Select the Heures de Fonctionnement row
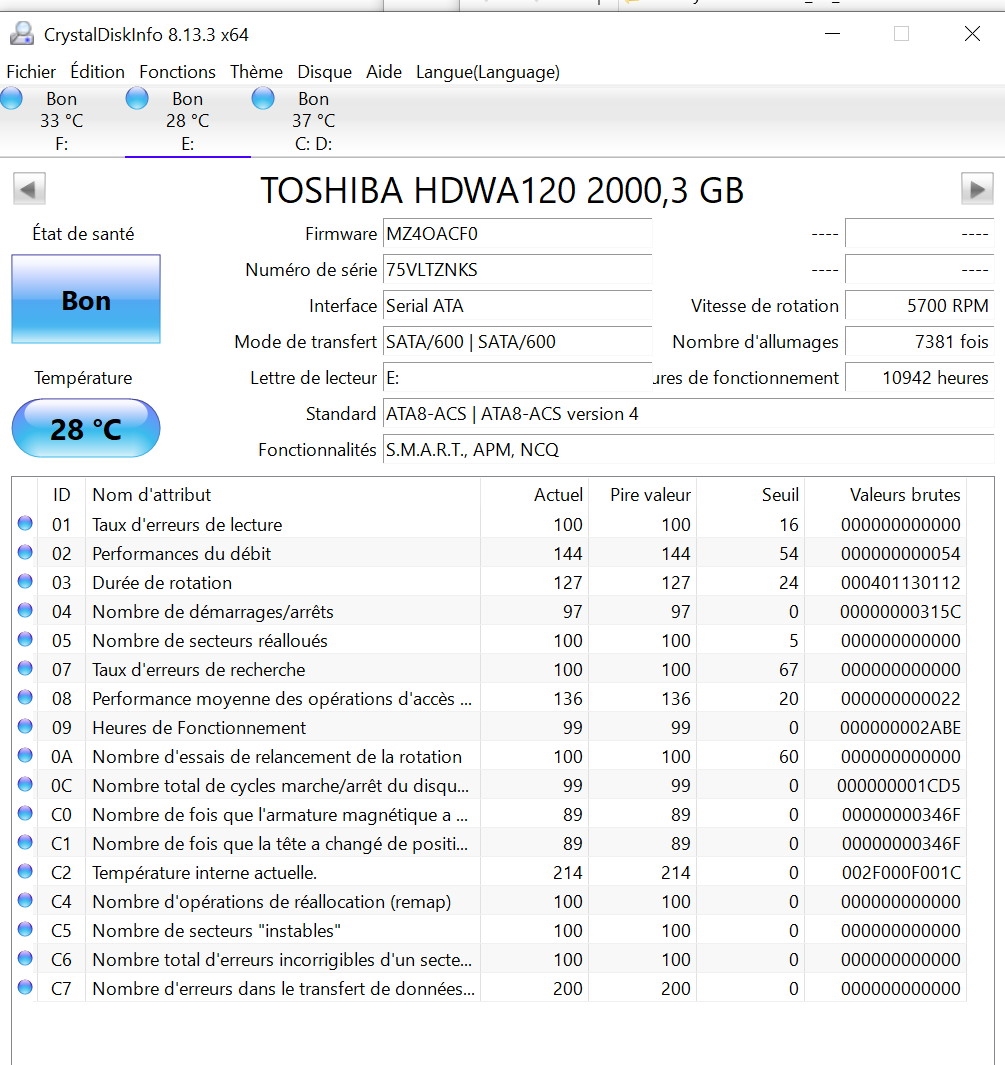Image resolution: width=1005 pixels, height=1065 pixels. tap(199, 727)
